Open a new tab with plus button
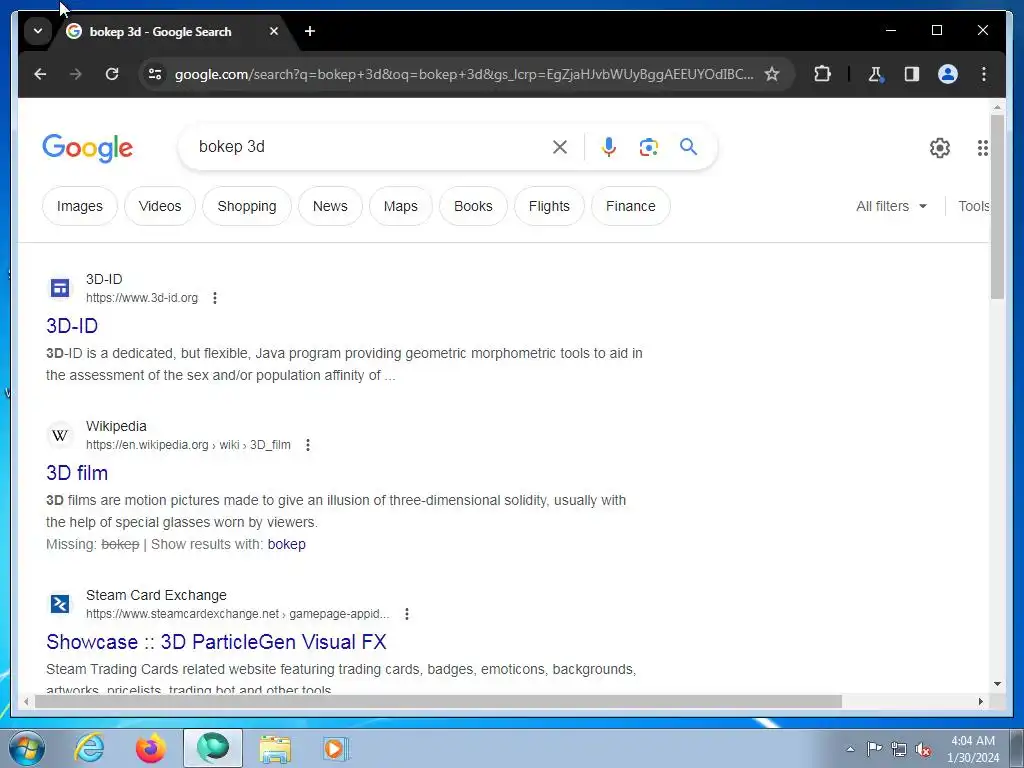The width and height of the screenshot is (1024, 768). [310, 31]
